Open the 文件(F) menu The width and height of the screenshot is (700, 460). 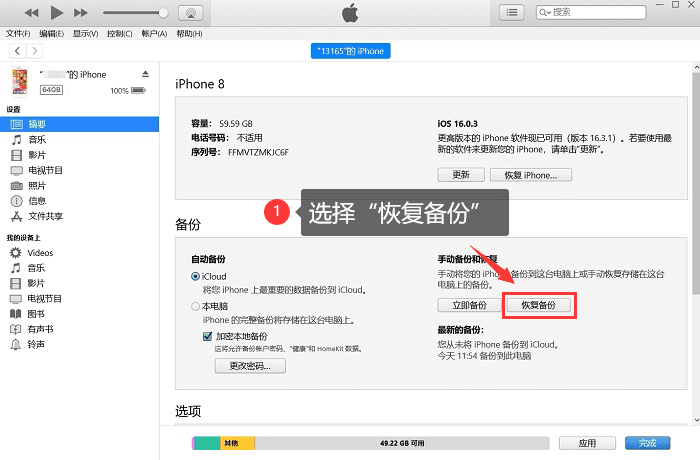[18, 33]
